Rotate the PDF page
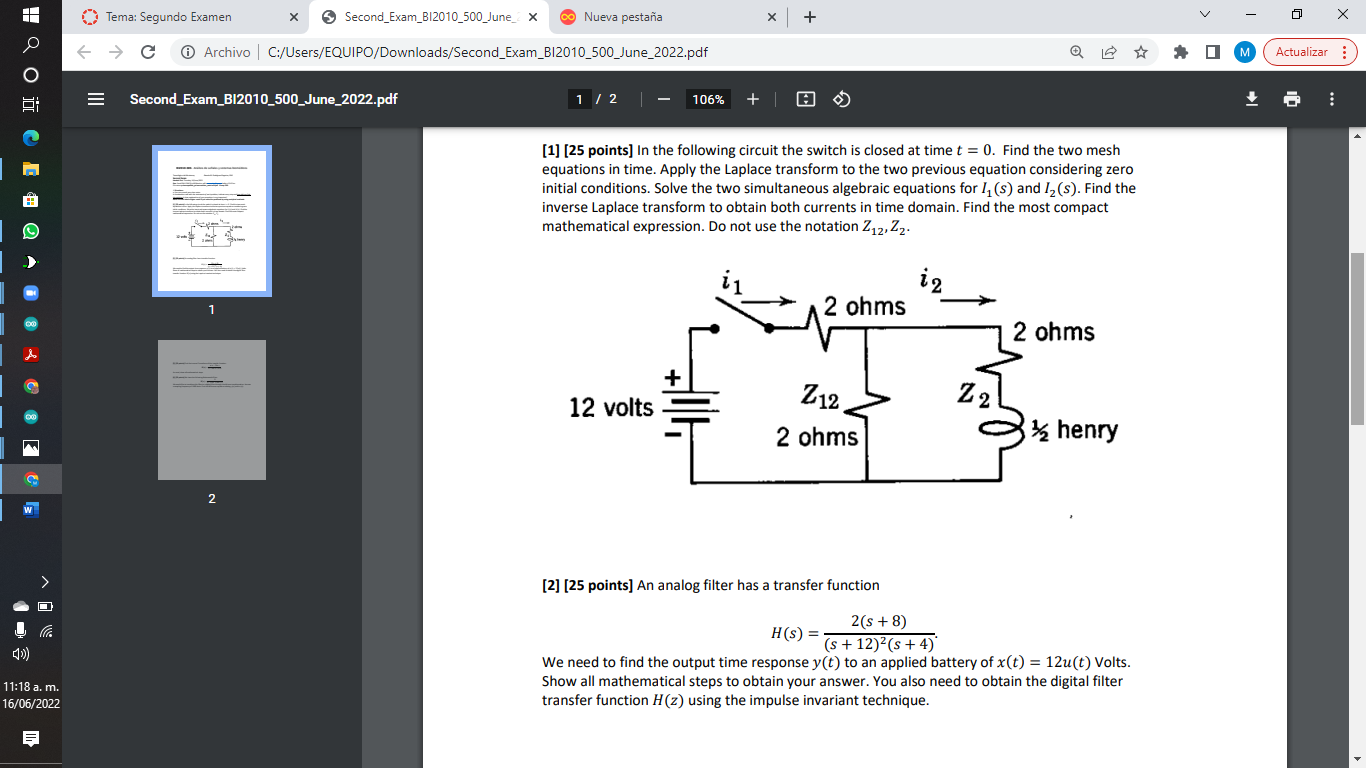Viewport: 1366px width, 768px height. [841, 99]
